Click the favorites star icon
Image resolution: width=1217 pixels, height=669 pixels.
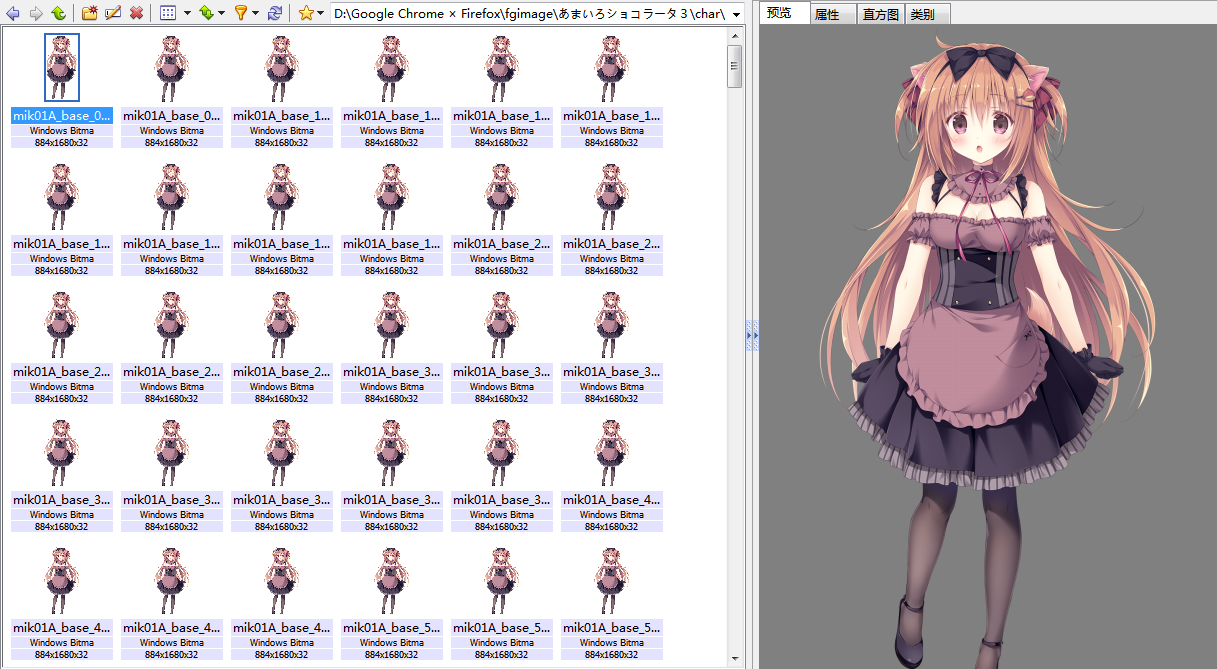click(x=306, y=14)
